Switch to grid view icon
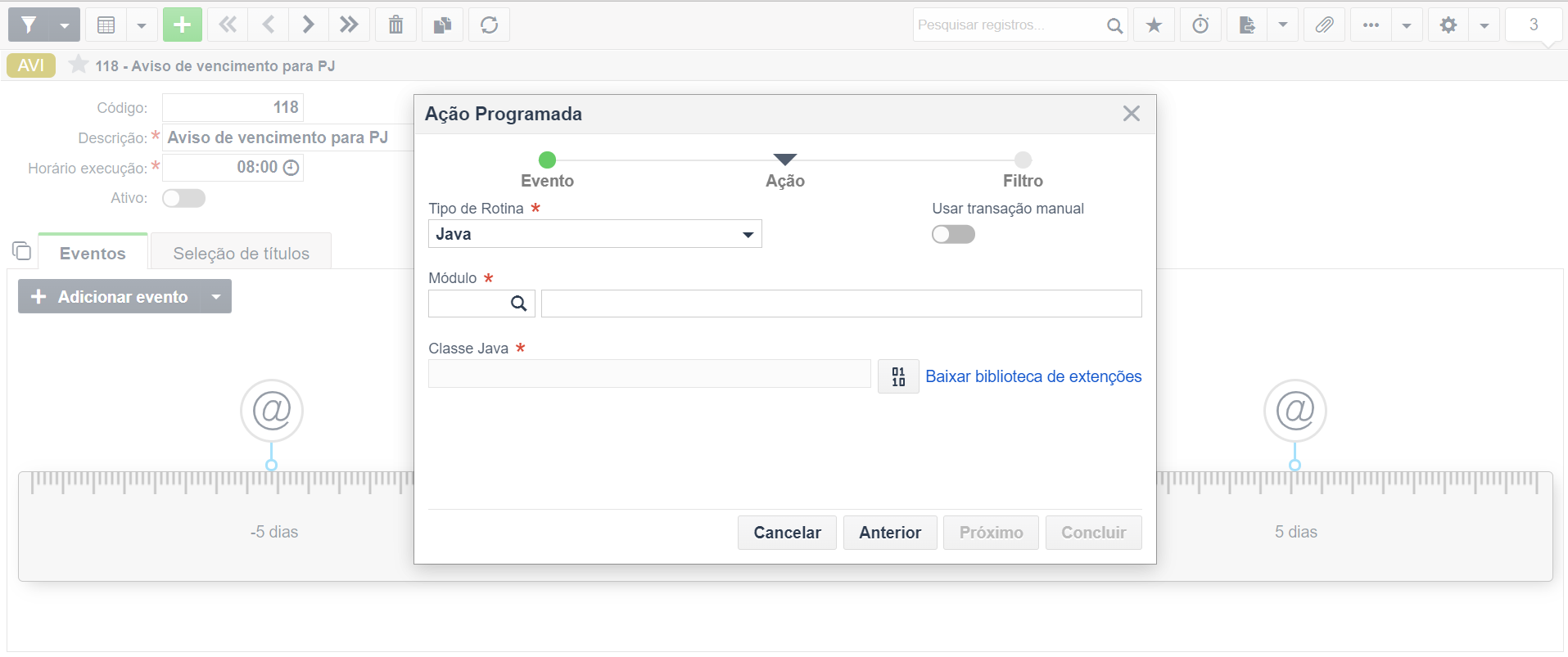The image size is (1568, 657). [x=106, y=25]
